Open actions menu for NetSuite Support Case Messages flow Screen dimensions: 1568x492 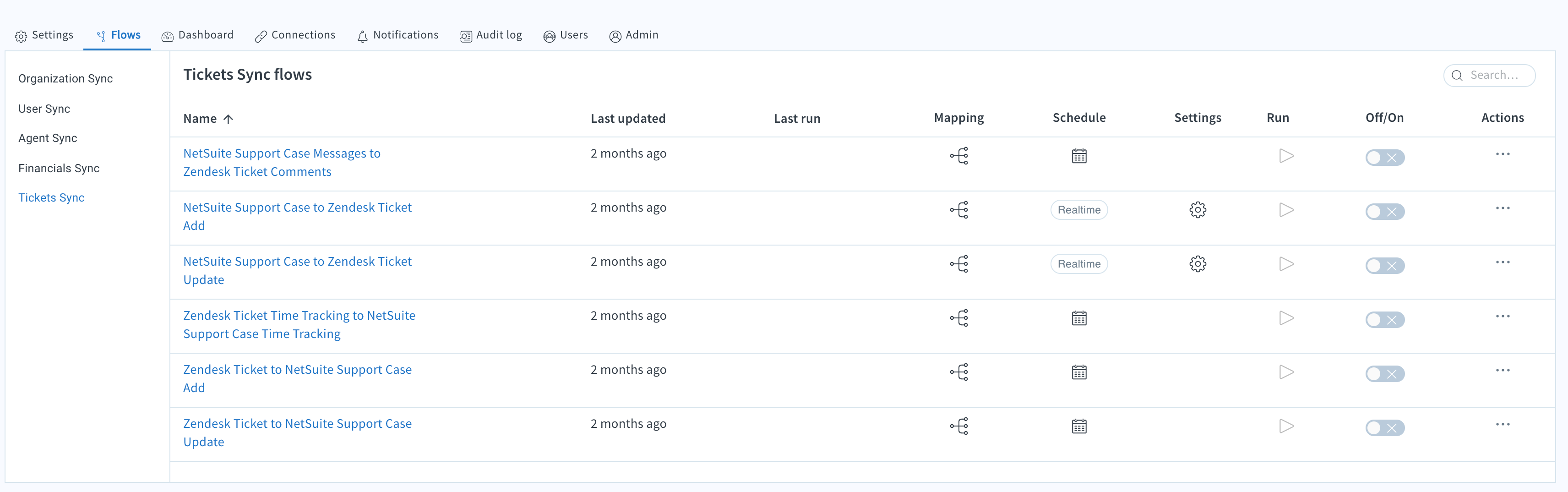1502,154
